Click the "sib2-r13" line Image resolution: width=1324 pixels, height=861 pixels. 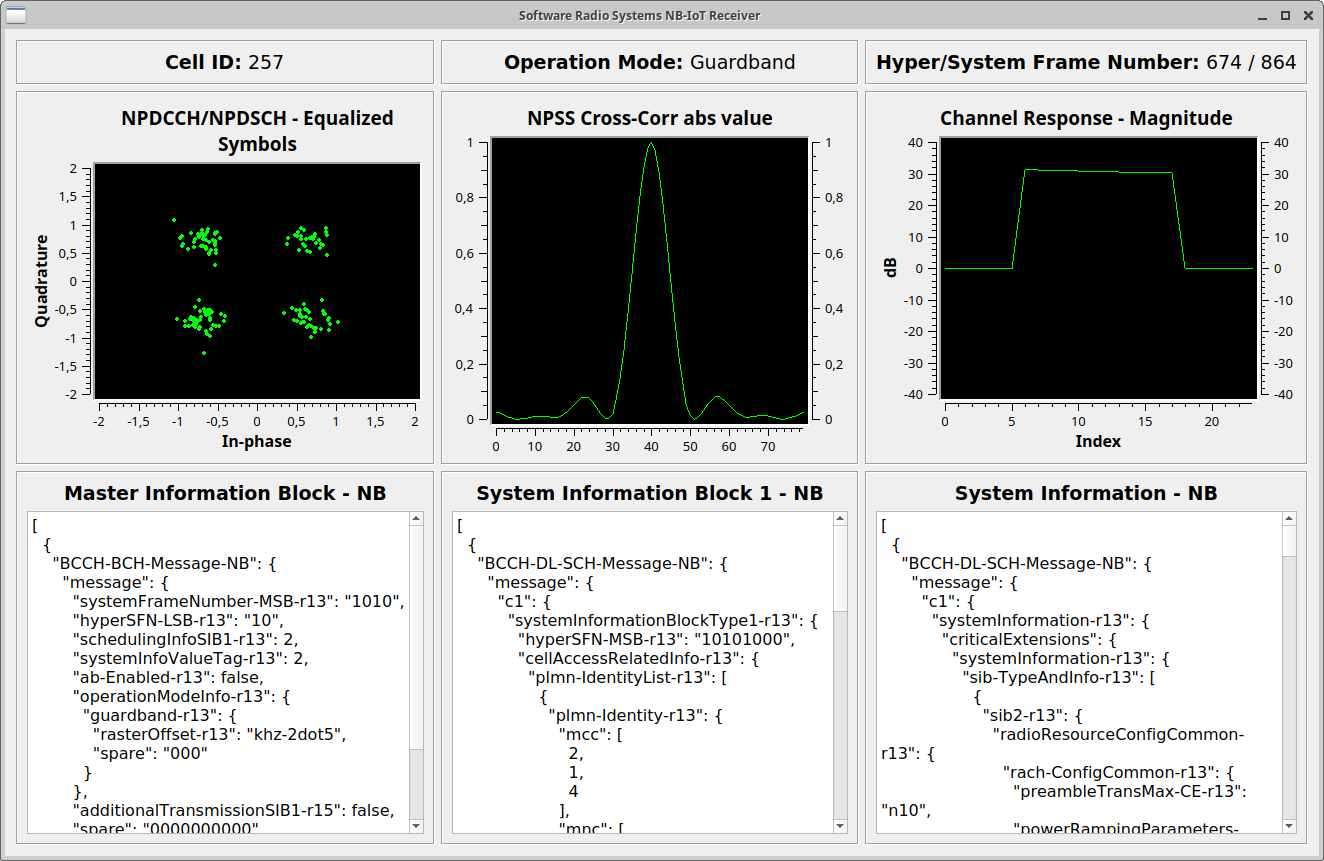point(1032,715)
